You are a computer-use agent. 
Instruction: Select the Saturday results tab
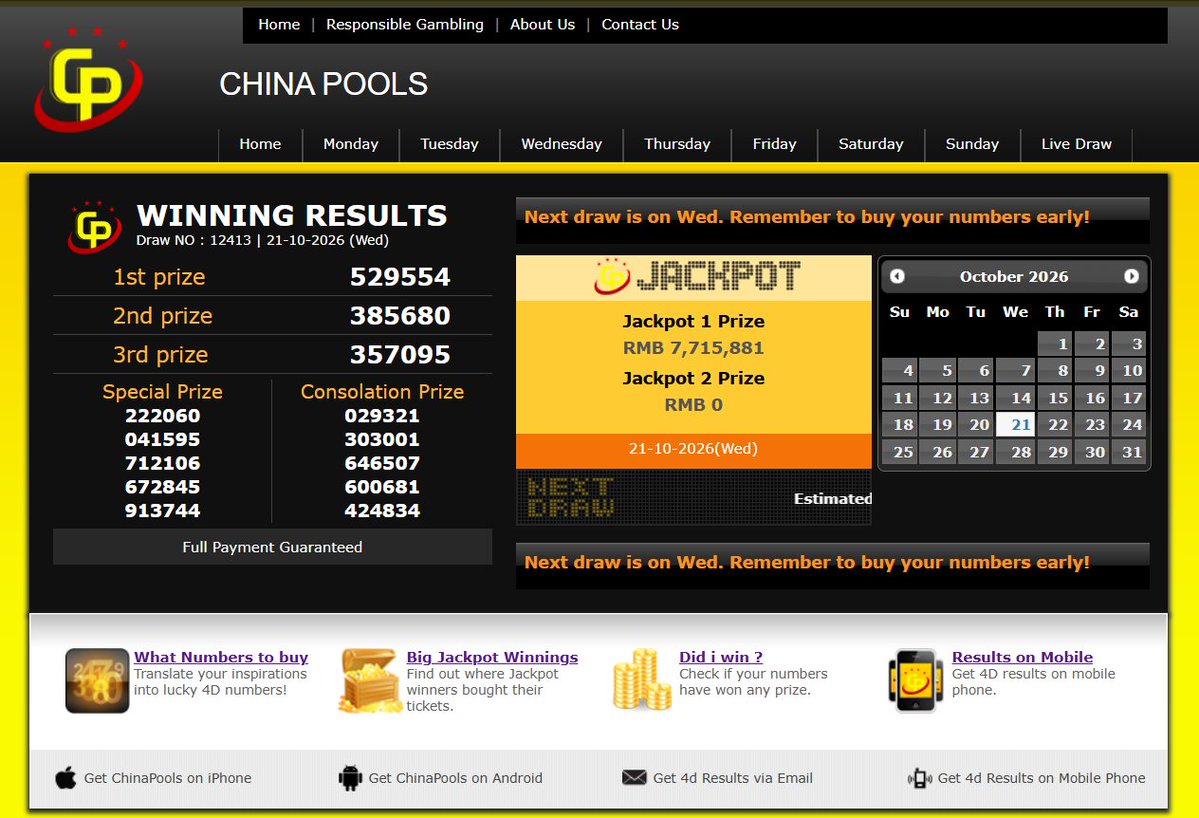871,144
